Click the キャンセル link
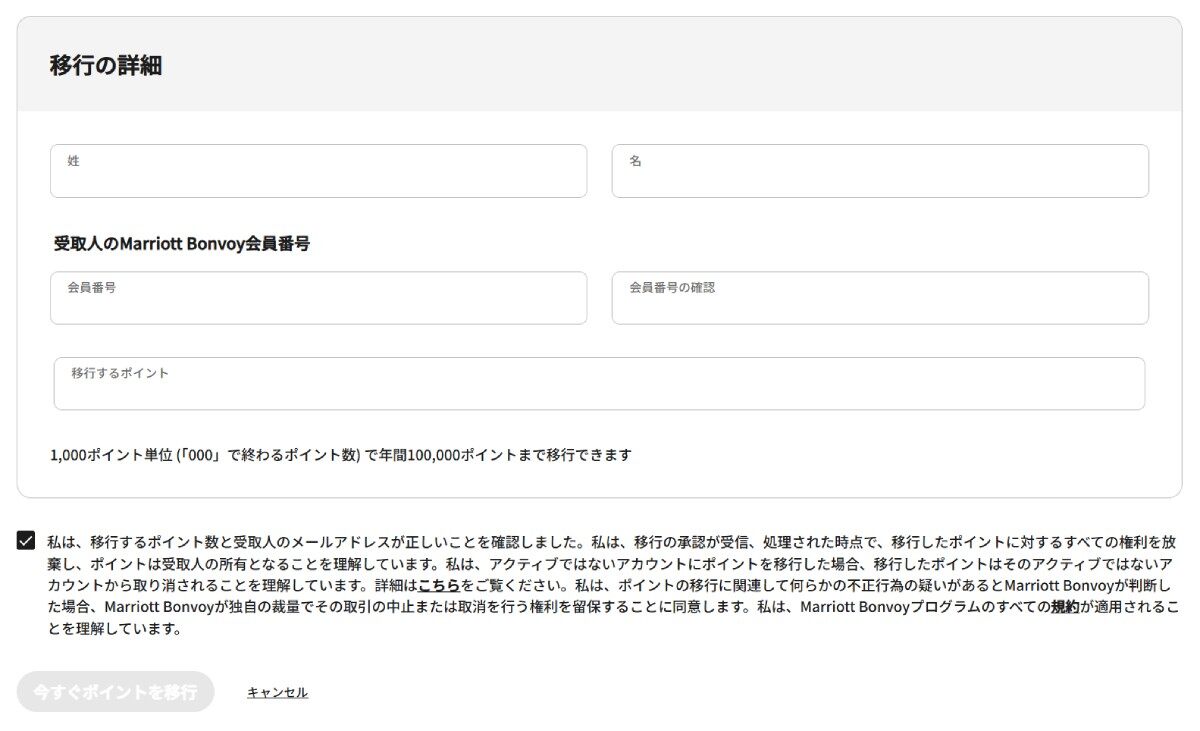 277,692
